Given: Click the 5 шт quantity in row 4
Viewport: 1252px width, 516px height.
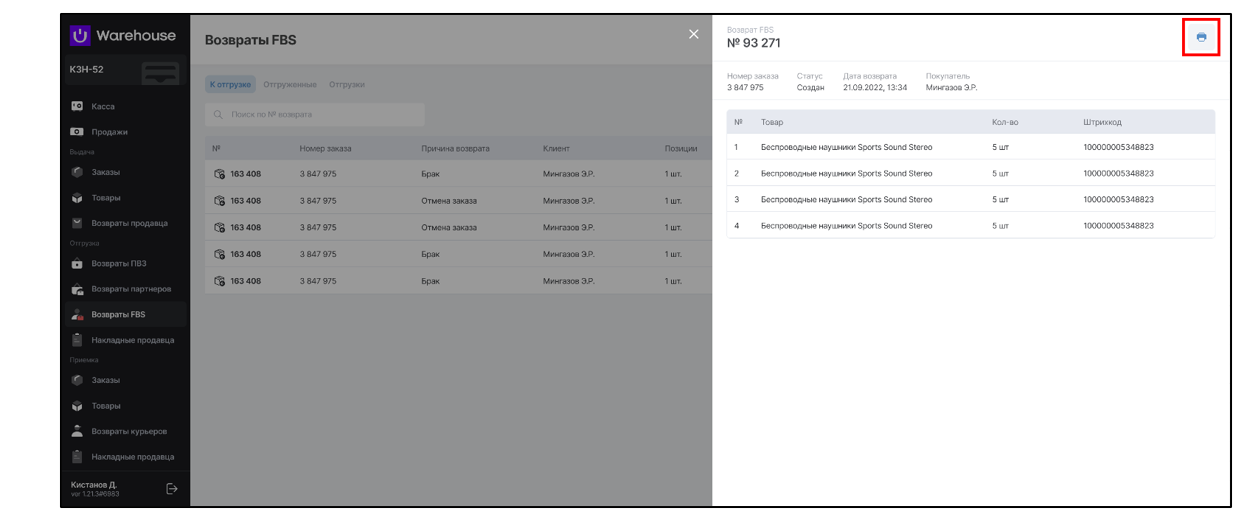Looking at the screenshot, I should [x=1000, y=225].
